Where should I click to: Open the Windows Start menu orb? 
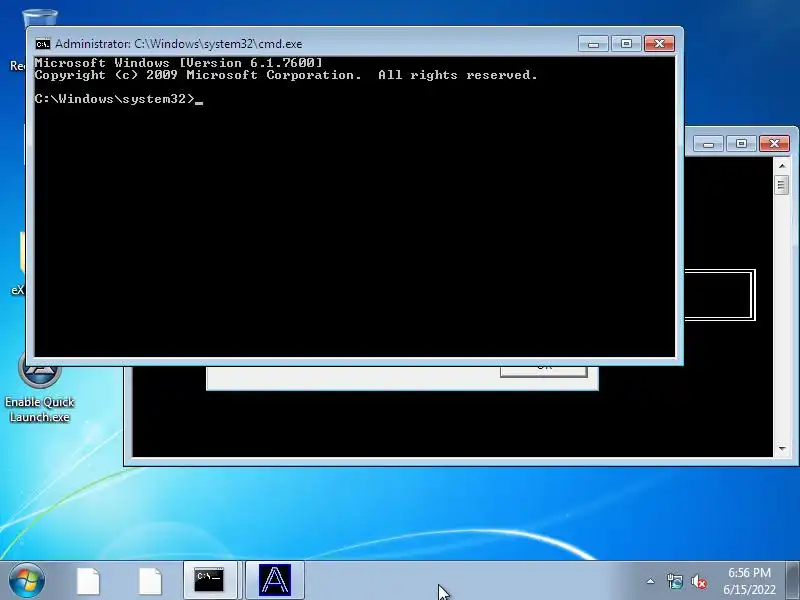tap(27, 580)
